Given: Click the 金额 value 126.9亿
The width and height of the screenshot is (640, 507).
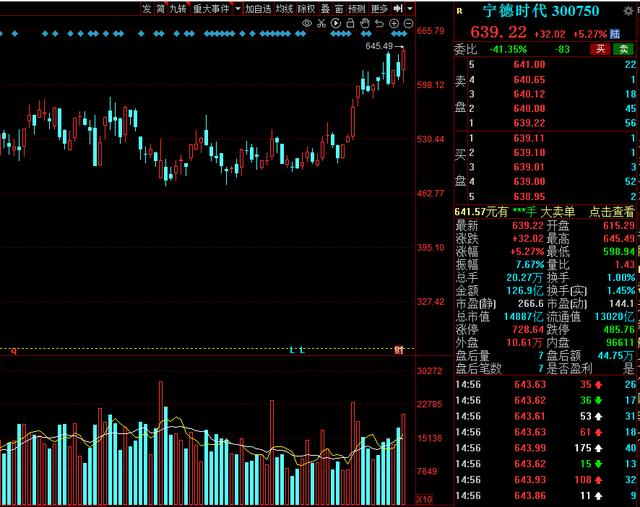Looking at the screenshot, I should [x=524, y=291].
